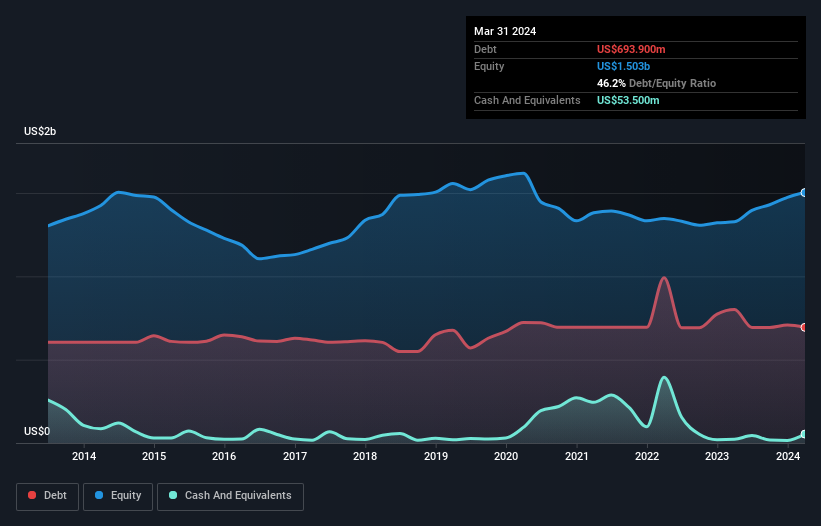Image resolution: width=821 pixels, height=526 pixels.
Task: Click the 2017 x-axis label
Action: pyautogui.click(x=295, y=456)
